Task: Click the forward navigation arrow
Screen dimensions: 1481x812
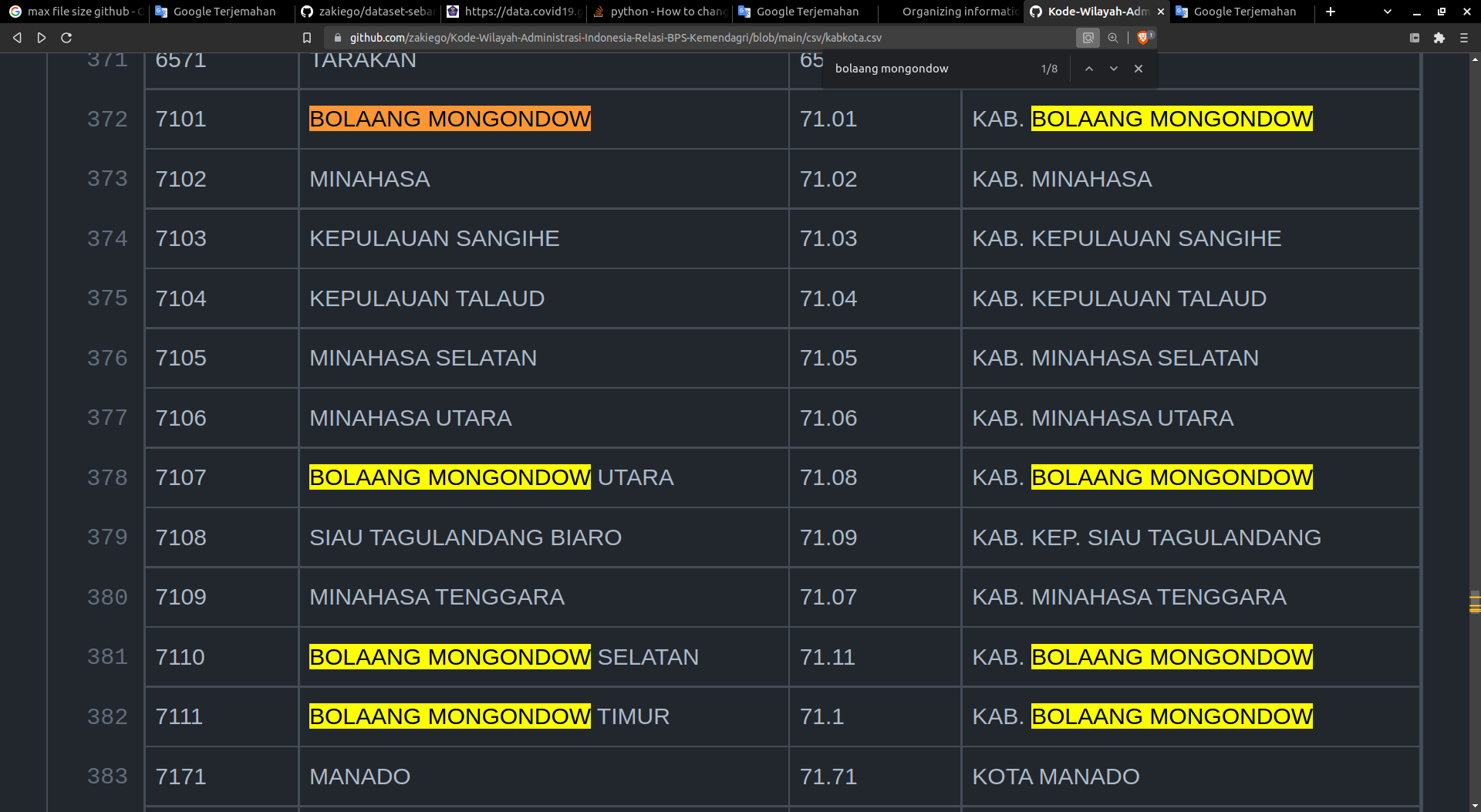Action: coord(41,37)
